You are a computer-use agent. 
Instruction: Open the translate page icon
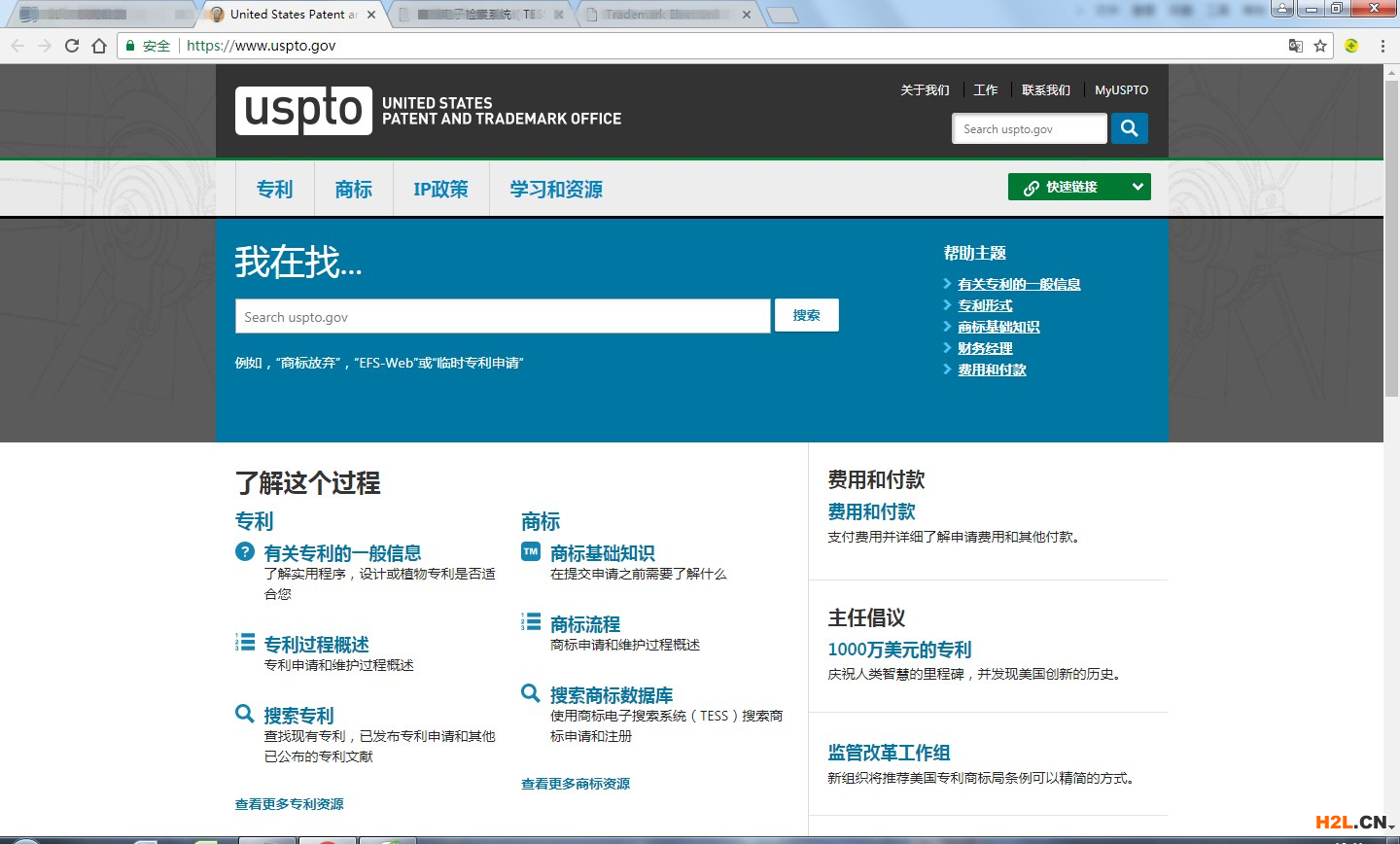click(x=1295, y=46)
